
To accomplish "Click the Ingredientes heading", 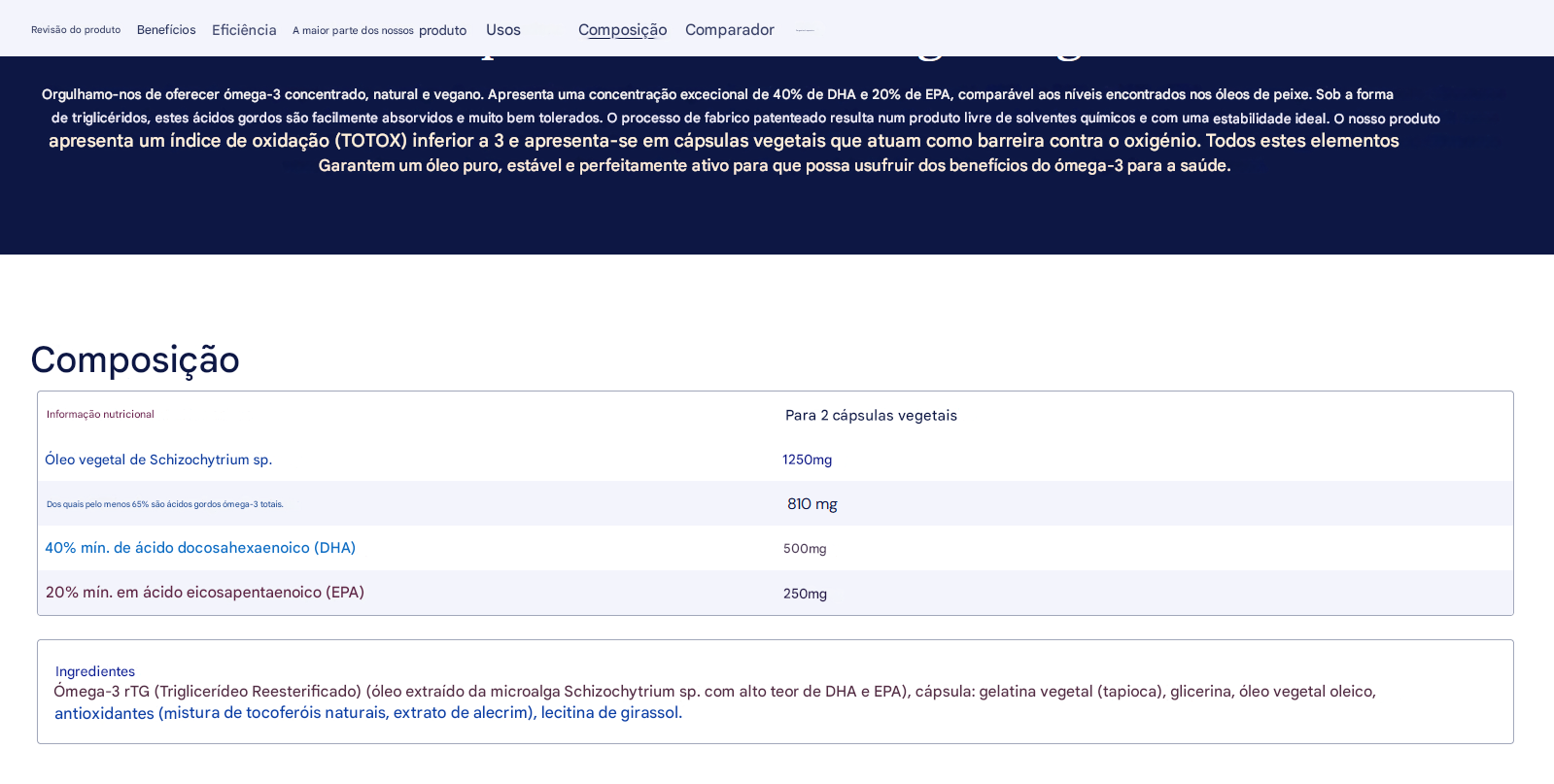I will coord(95,671).
